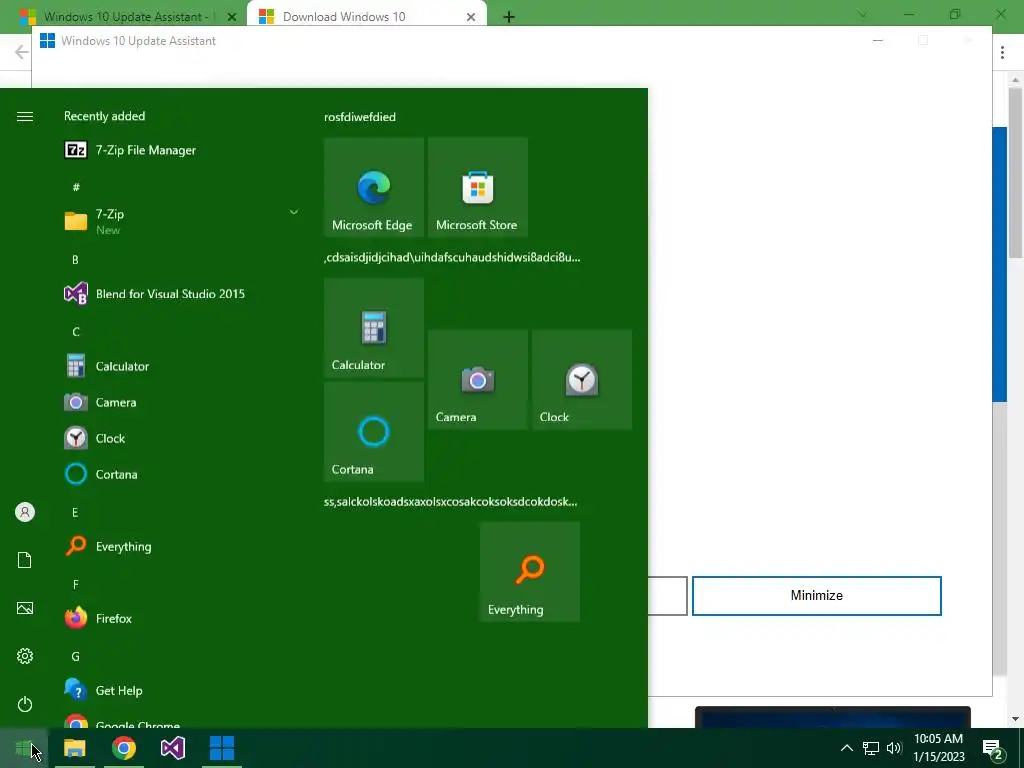Click the Recently added header
Image resolution: width=1024 pixels, height=768 pixels.
104,116
